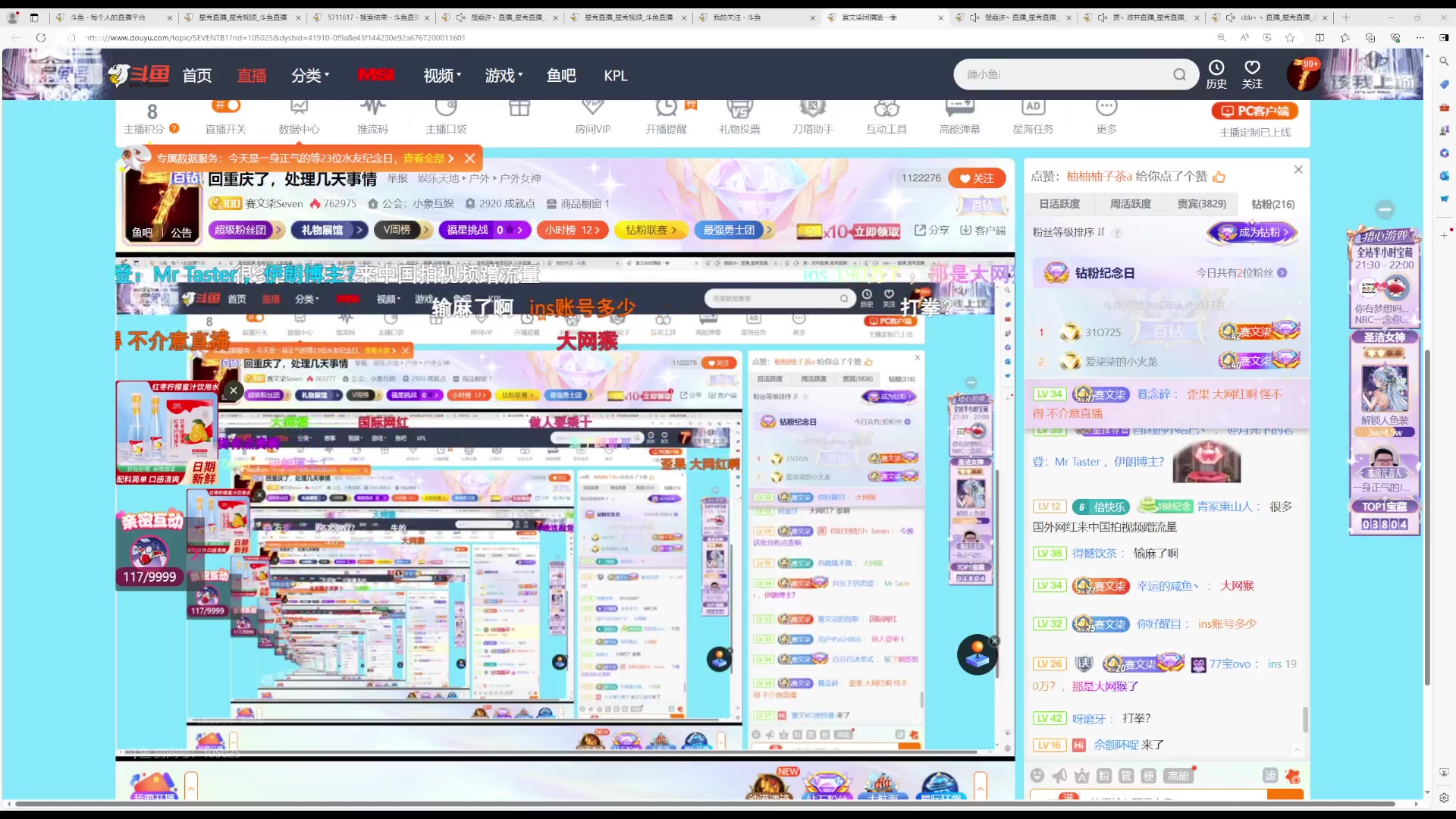Open the emoji picker in chat toolbar
This screenshot has height=819, width=1456.
[1037, 776]
